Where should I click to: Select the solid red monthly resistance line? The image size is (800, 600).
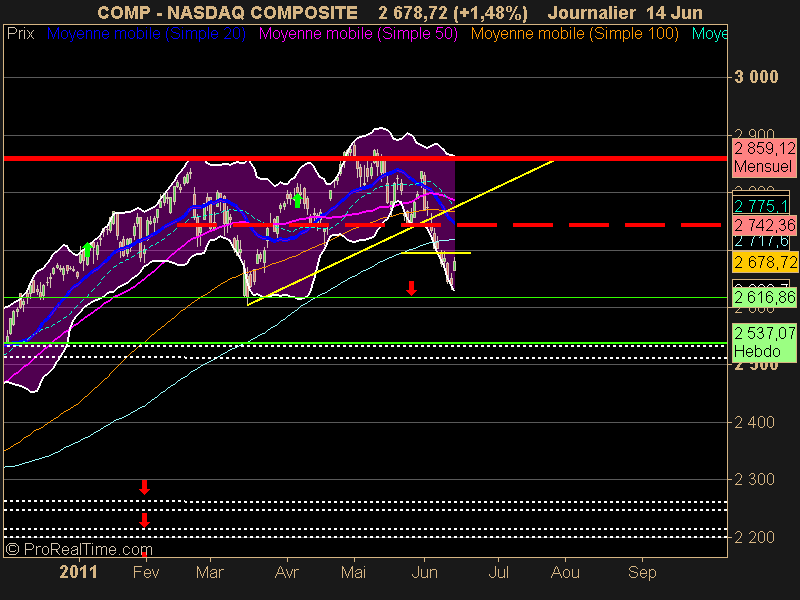click(365, 159)
